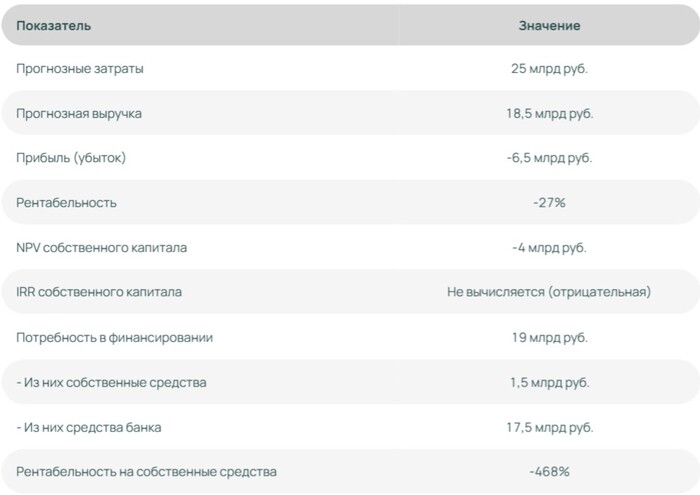Select NPV собственного капитала label
Image resolution: width=700 pixels, height=495 pixels.
point(101,248)
